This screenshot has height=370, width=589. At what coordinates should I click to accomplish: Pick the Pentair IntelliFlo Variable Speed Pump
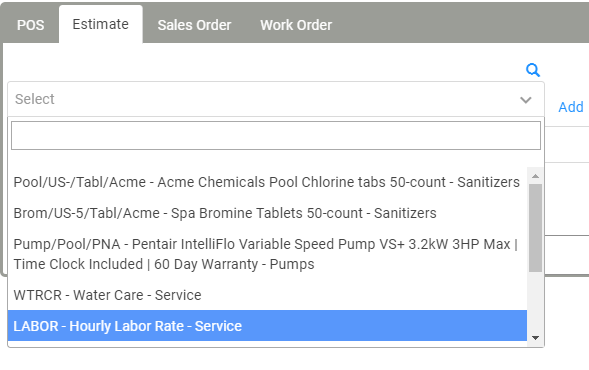point(267,254)
